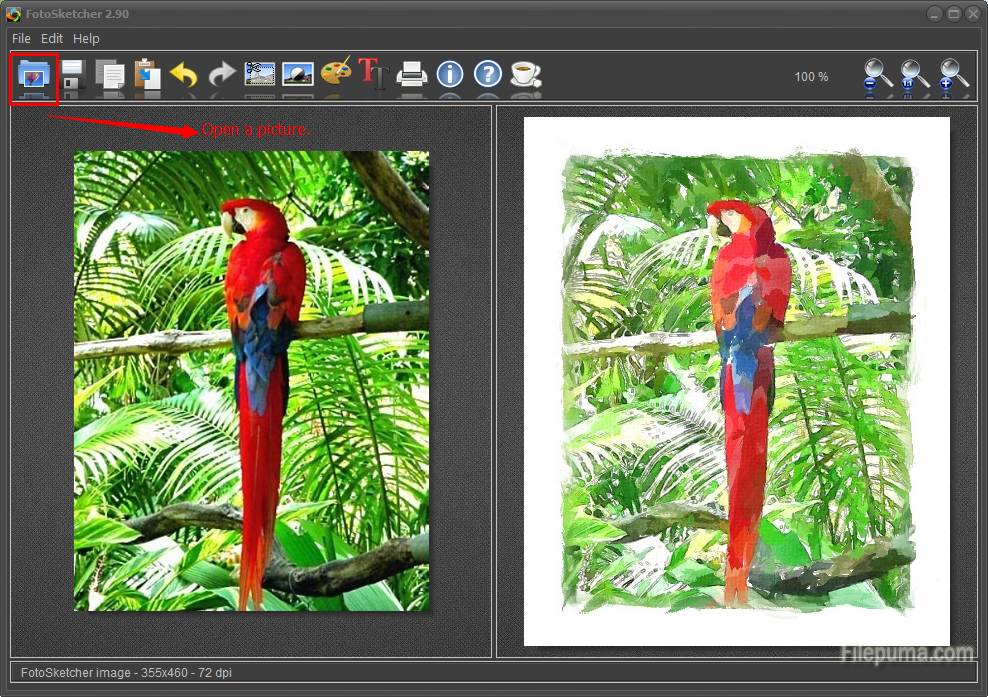The height and width of the screenshot is (697, 988).
Task: Click the coffee cup donate icon
Action: (x=525, y=74)
